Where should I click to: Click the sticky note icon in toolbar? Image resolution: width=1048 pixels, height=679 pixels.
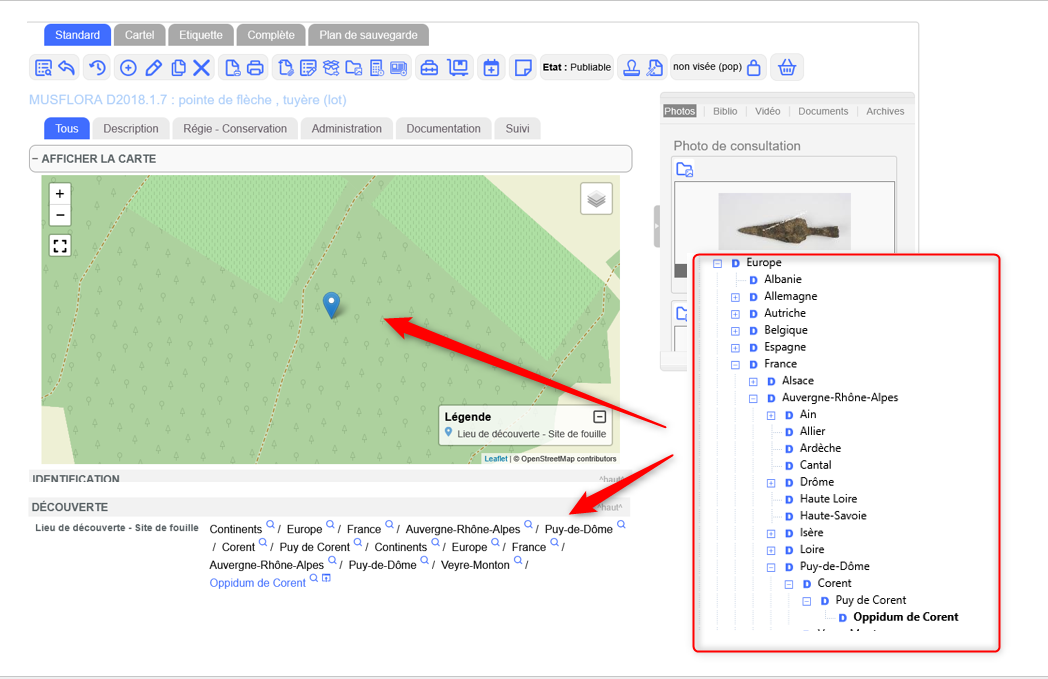(521, 68)
